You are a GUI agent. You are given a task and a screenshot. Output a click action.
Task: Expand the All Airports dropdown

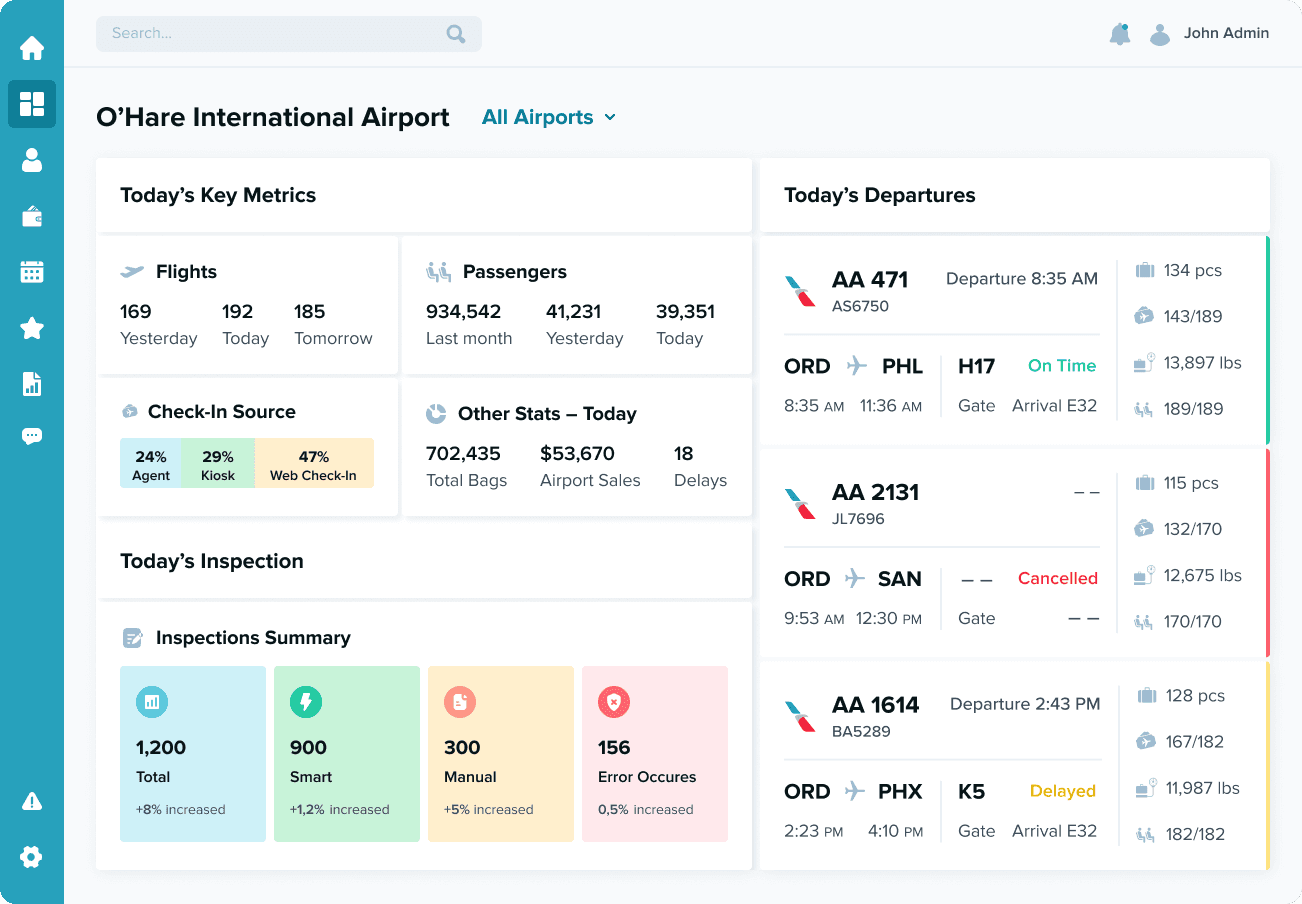pyautogui.click(x=548, y=117)
